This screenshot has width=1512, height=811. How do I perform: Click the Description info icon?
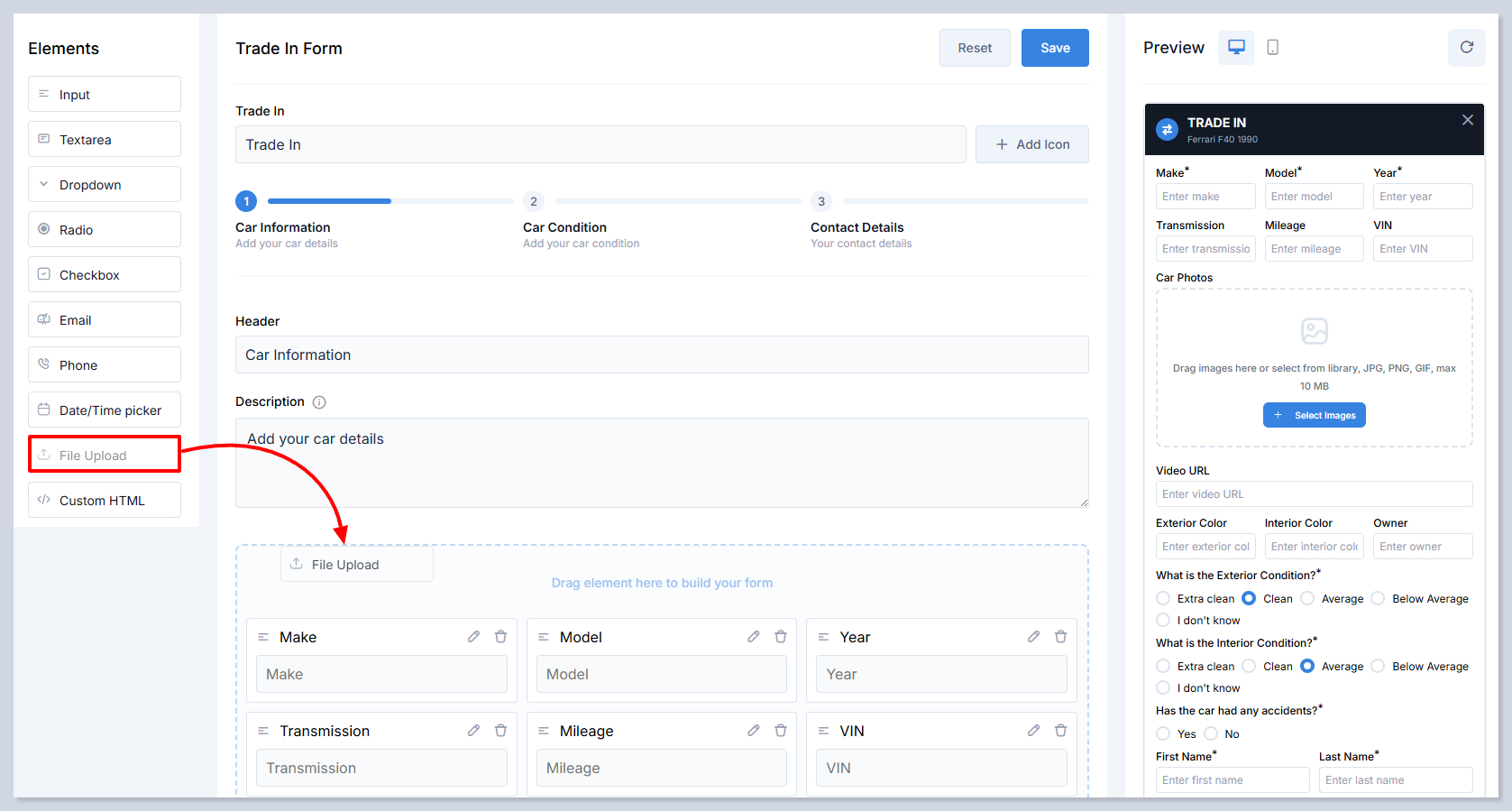coord(319,402)
